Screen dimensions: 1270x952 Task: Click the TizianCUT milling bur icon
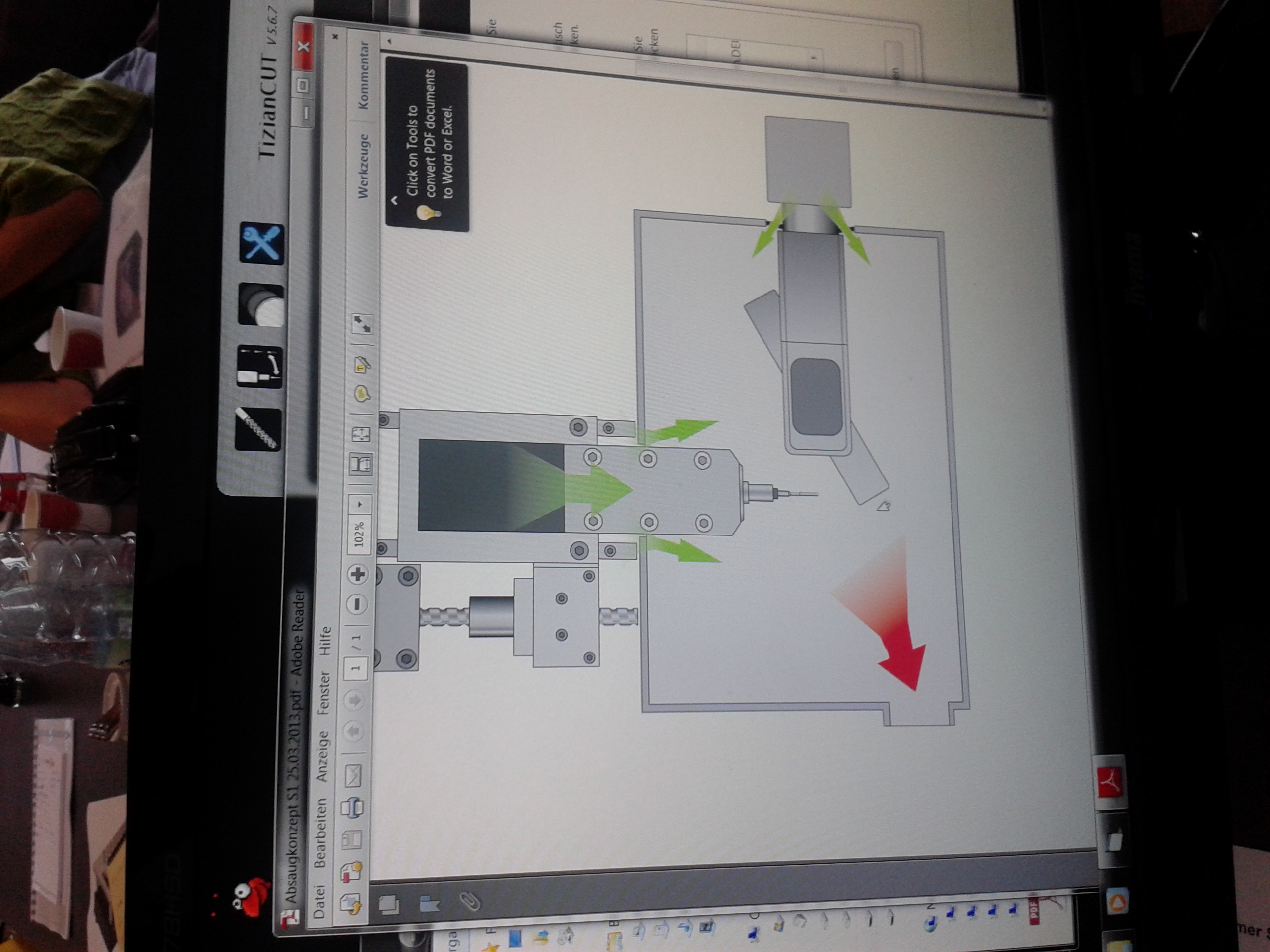tap(258, 429)
